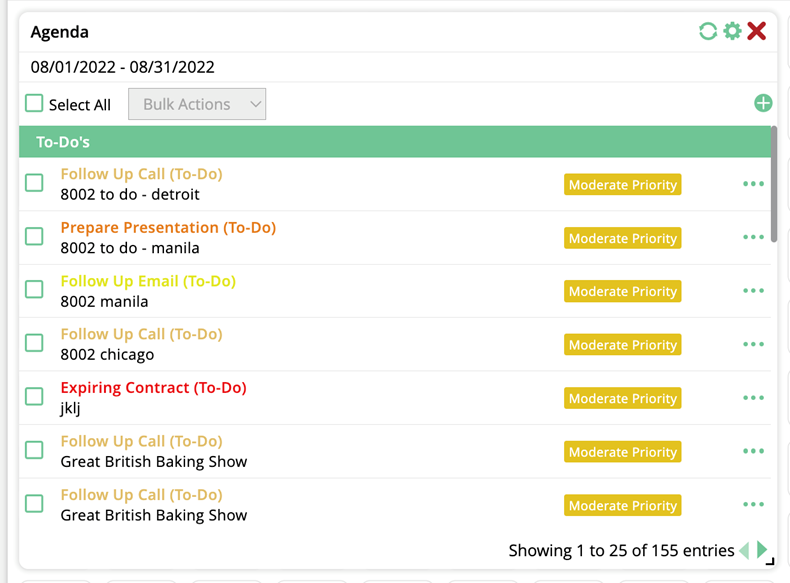Click the green plus add icon
This screenshot has width=790, height=583.
763,103
